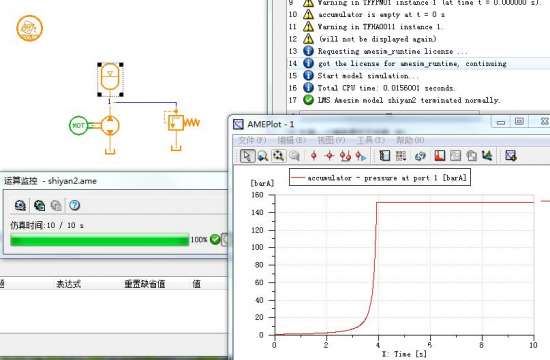The image size is (550, 360).
Task: Click the blue help question mark in run monitor
Action: tap(74, 205)
